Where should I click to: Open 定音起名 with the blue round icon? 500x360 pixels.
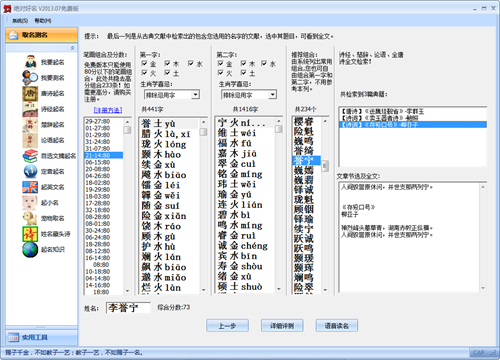(44, 171)
